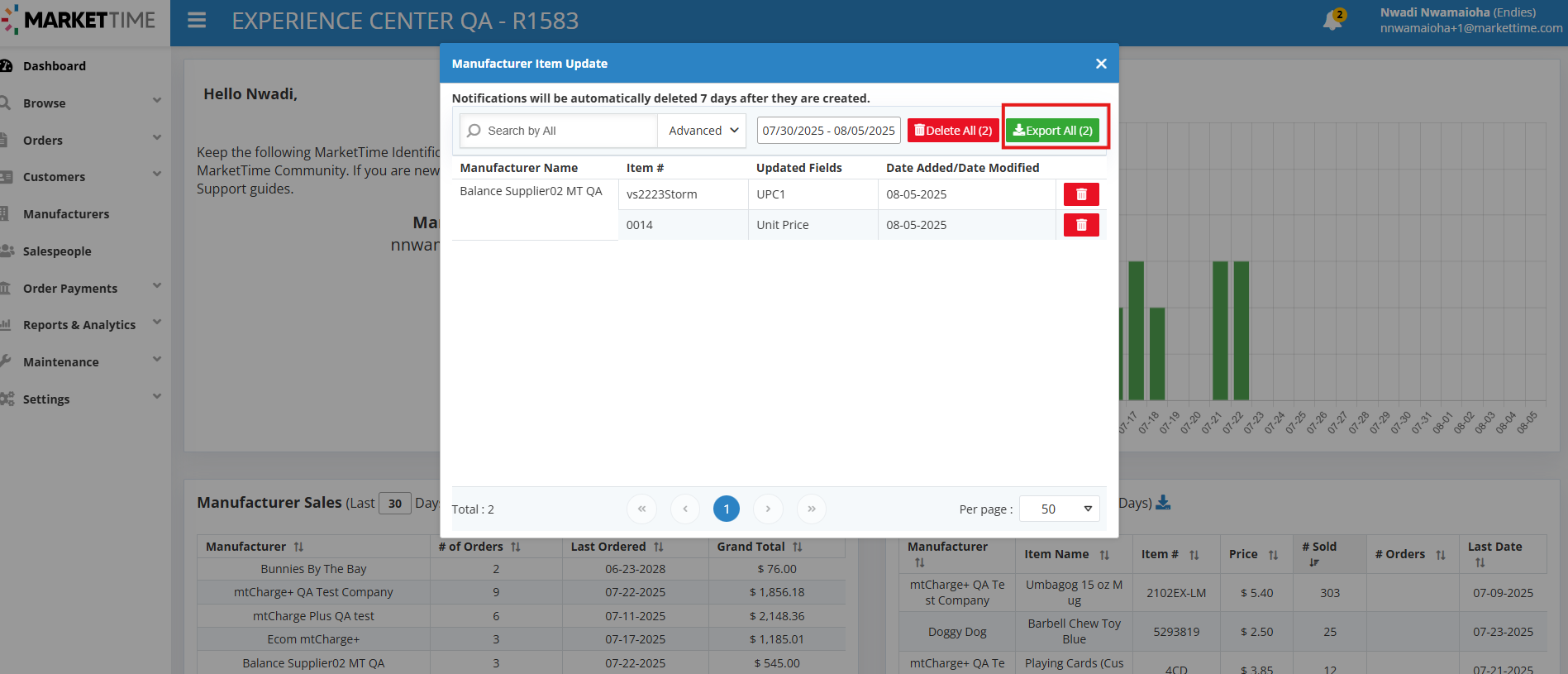
Task: Go to next page of notifications
Action: pos(768,509)
